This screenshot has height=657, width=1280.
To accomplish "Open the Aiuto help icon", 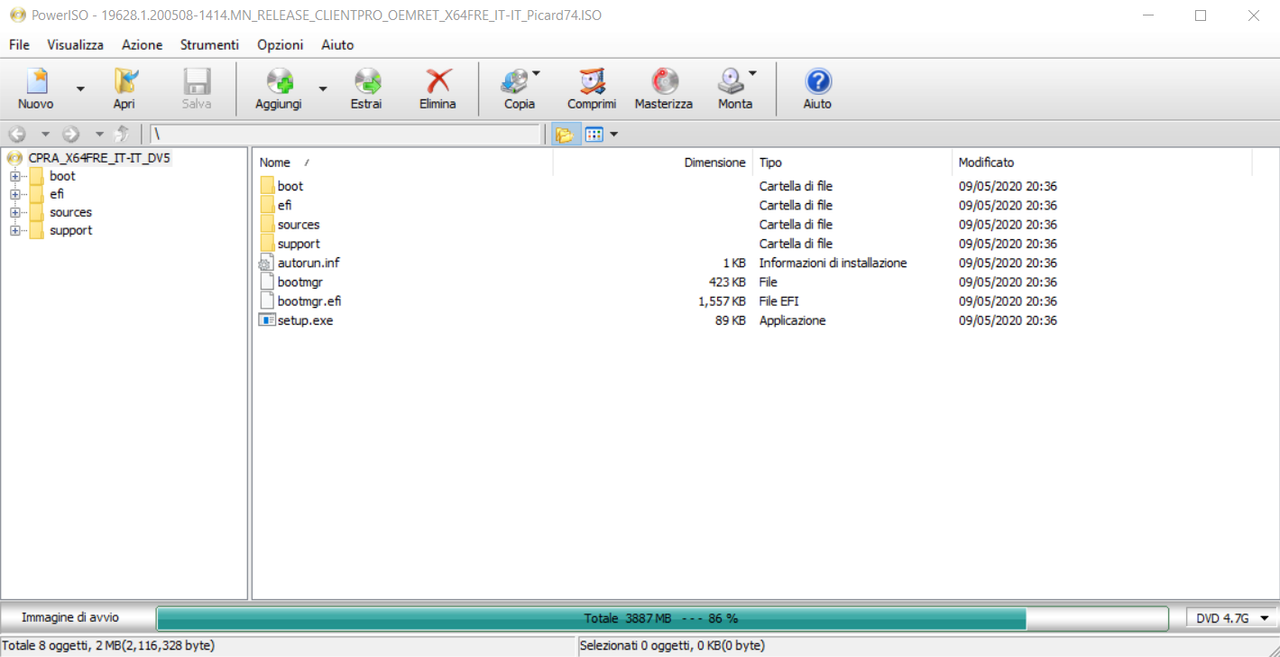I will 818,82.
